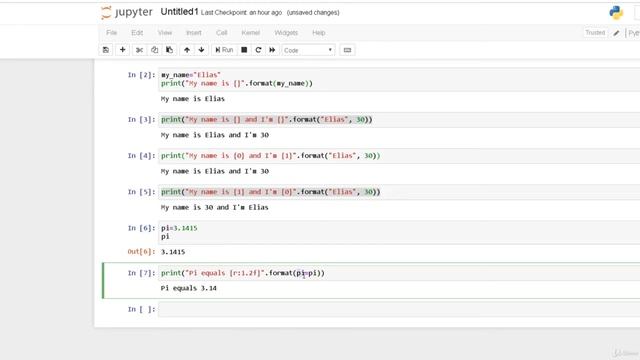Open the Widgets menu

click(286, 33)
